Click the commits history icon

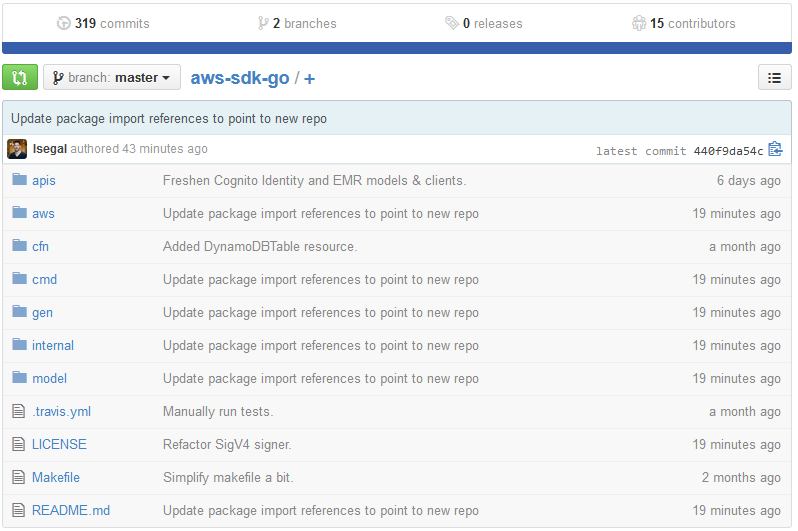(63, 23)
